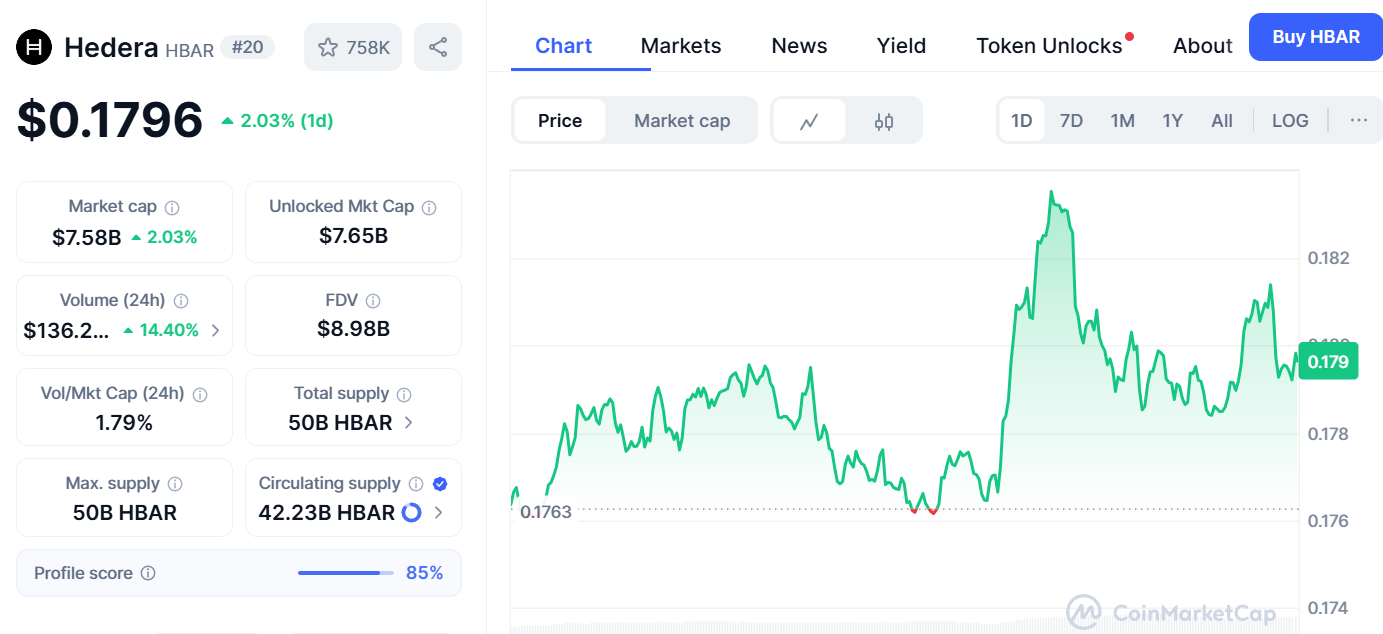Click the circulating supply progress ring
Image resolution: width=1383 pixels, height=634 pixels.
[411, 513]
